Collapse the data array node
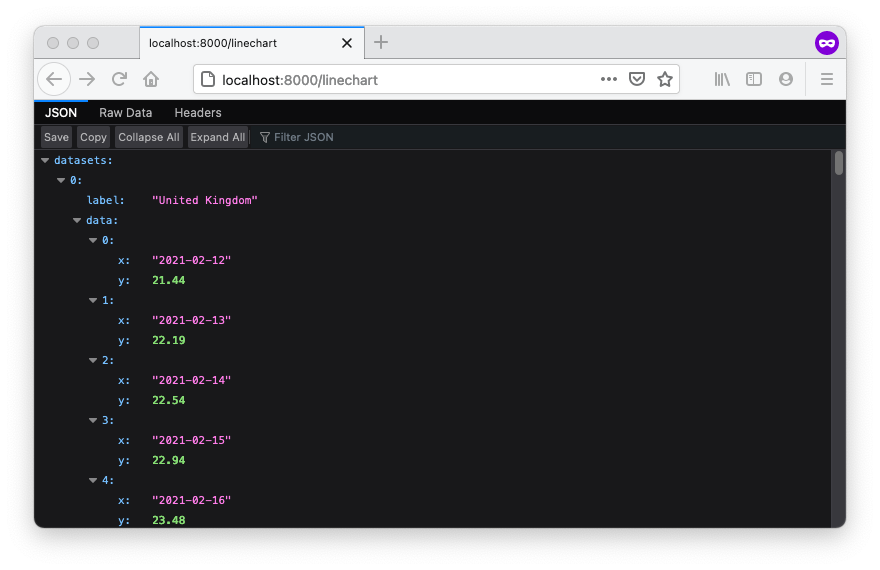 [77, 220]
